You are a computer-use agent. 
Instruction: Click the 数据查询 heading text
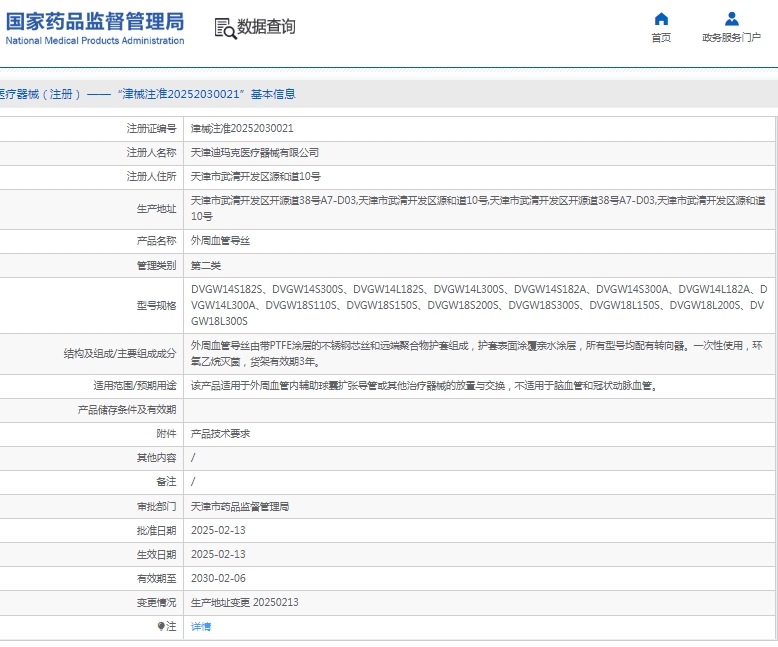click(266, 27)
